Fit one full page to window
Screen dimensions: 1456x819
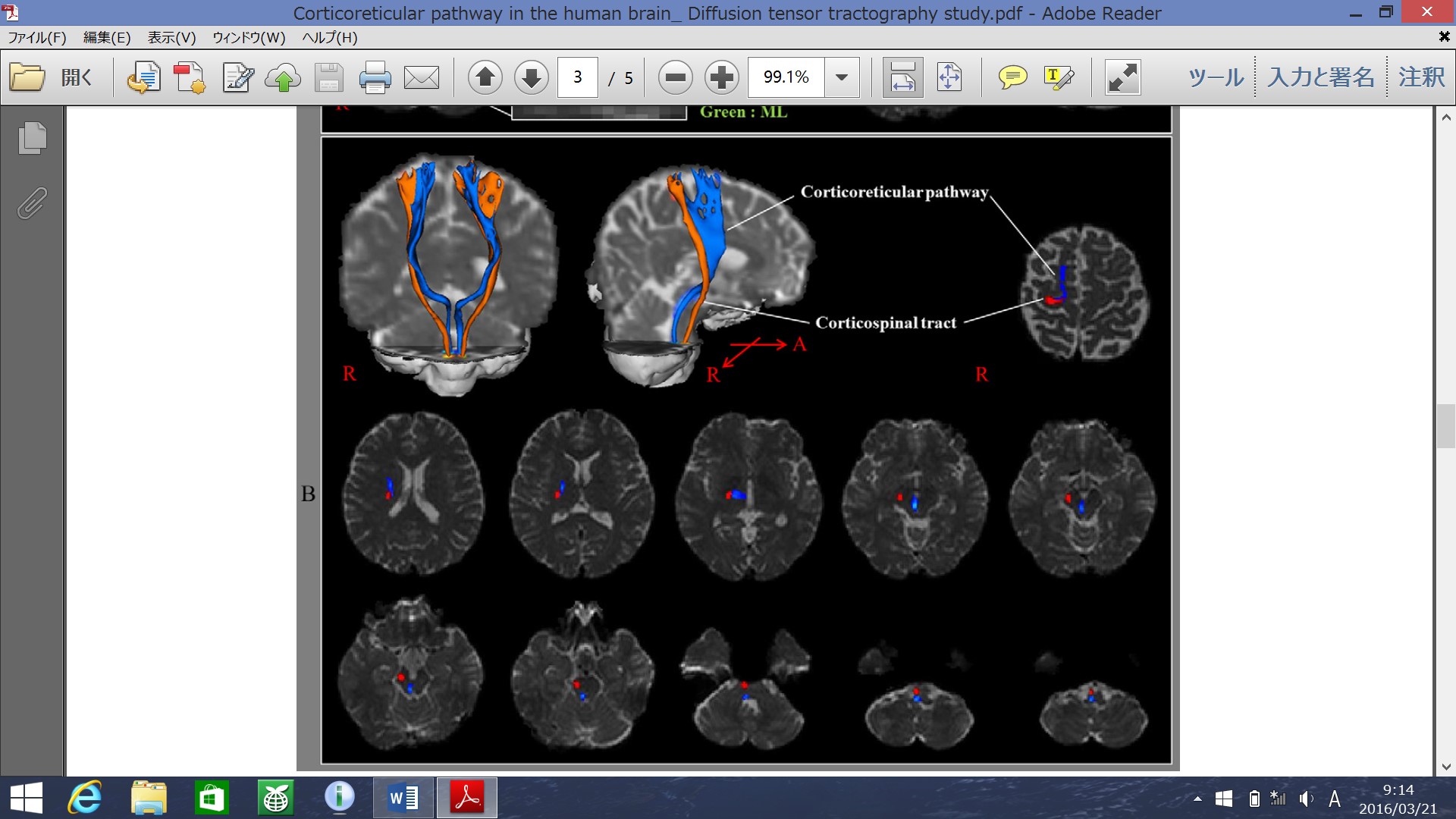click(949, 77)
